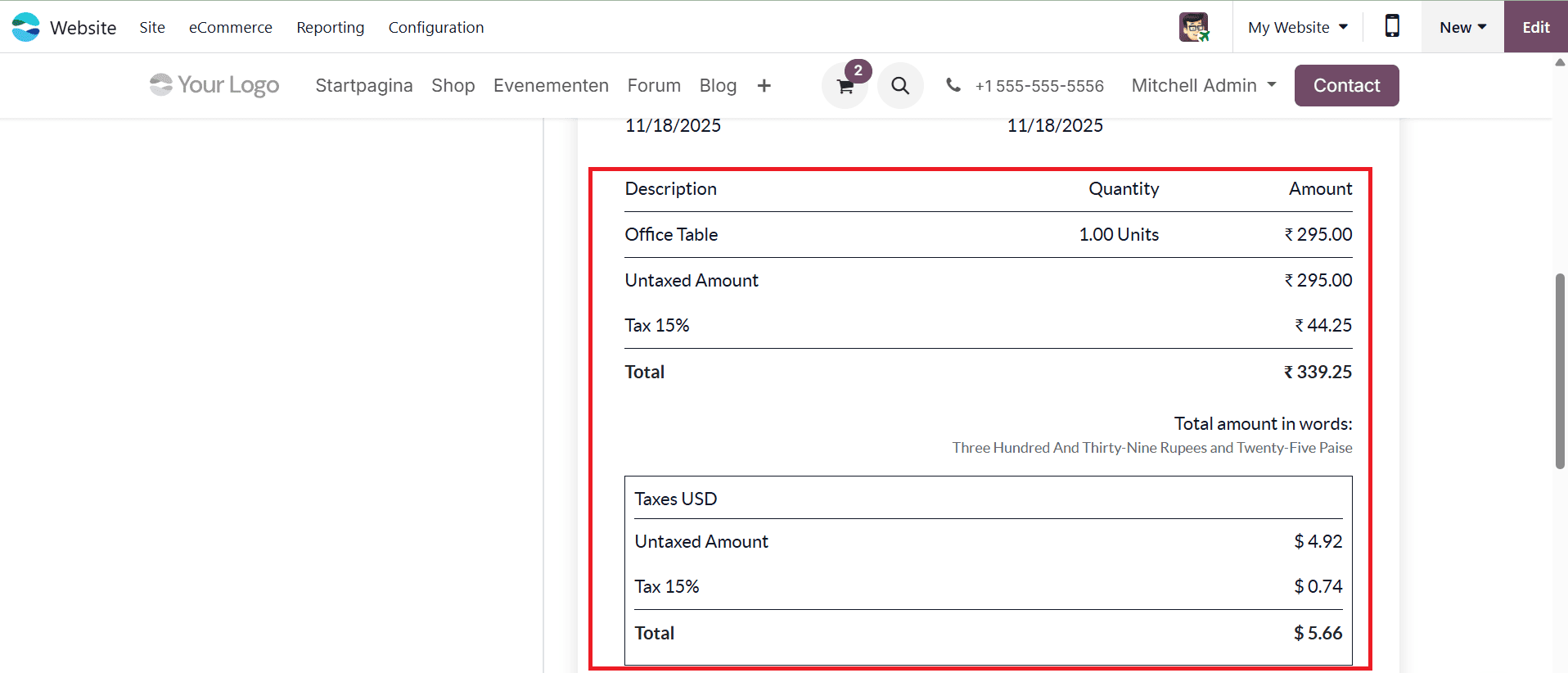This screenshot has height=673, width=1568.
Task: Open the Configuration menu
Action: (436, 27)
